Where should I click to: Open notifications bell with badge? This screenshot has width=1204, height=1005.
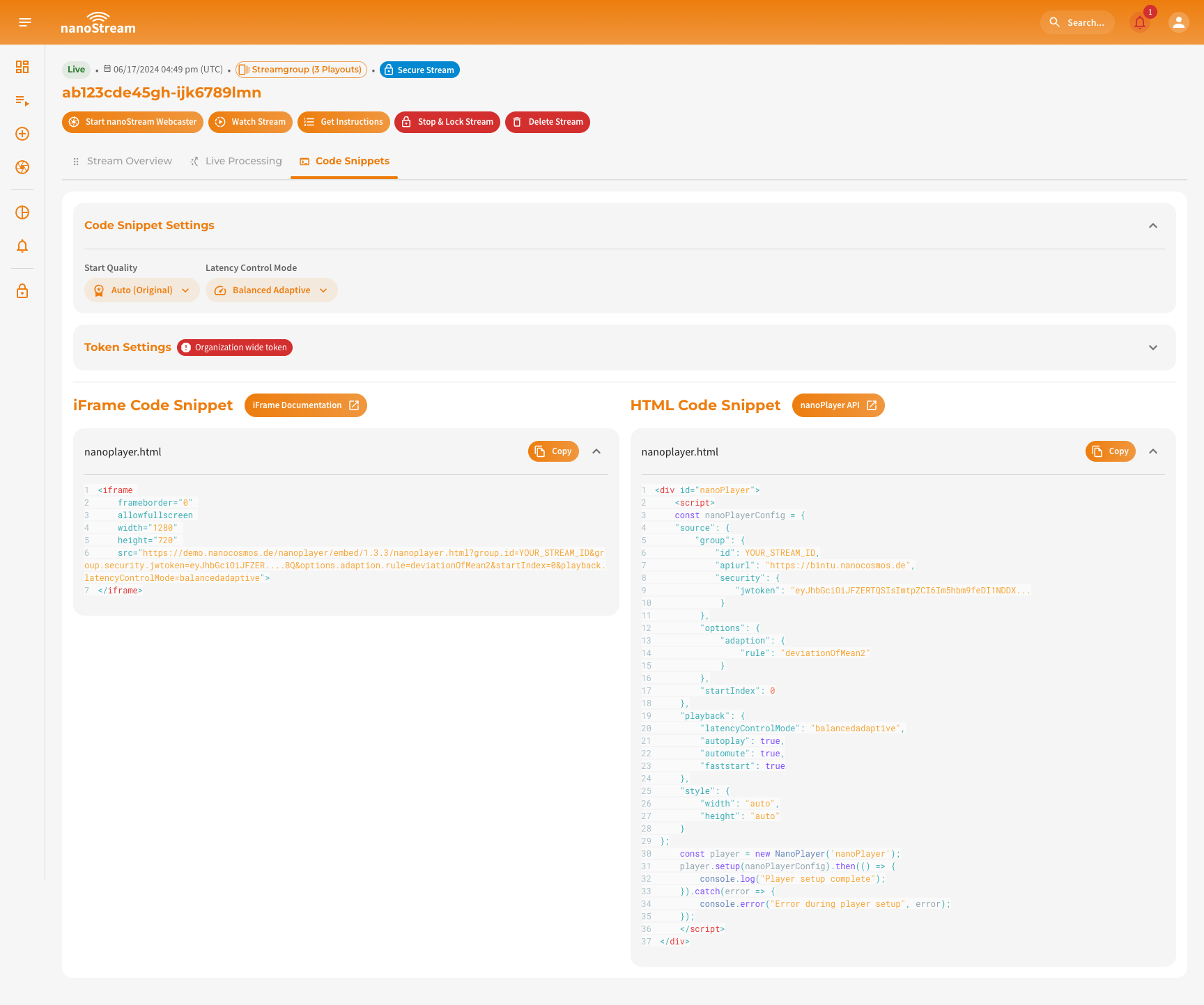pos(1140,22)
